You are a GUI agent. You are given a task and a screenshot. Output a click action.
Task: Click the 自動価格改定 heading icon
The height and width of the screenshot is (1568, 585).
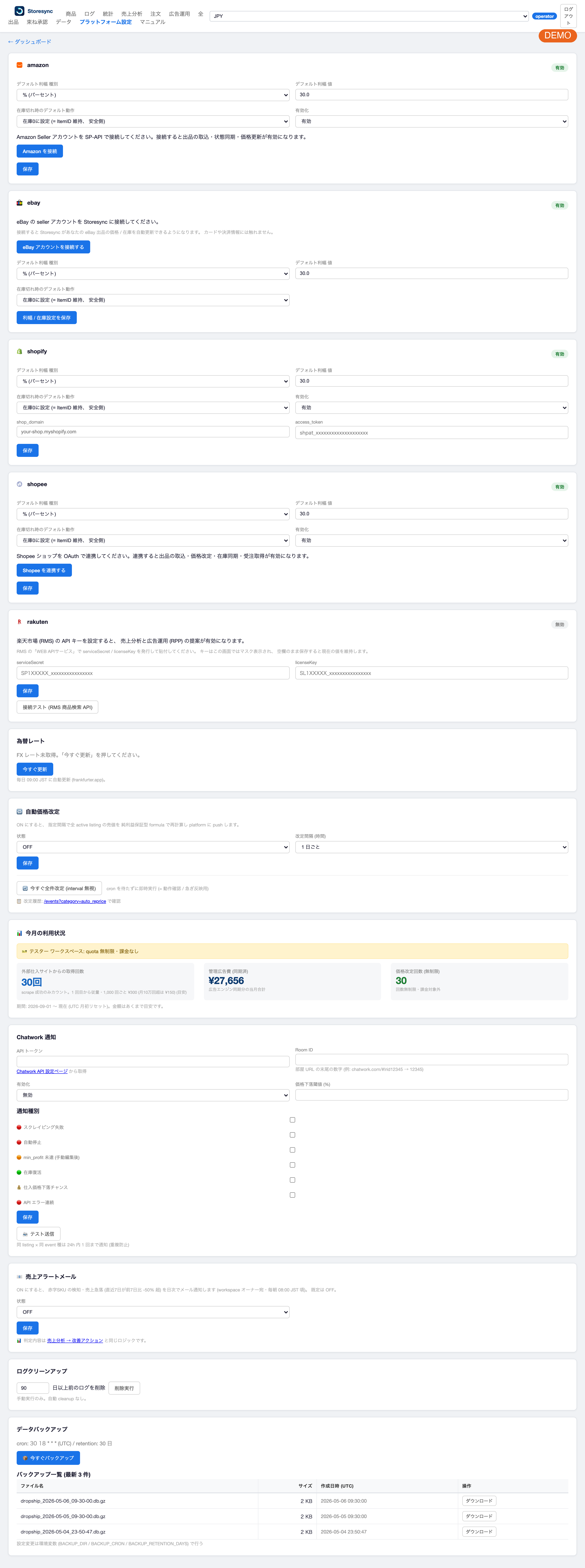pyautogui.click(x=19, y=811)
